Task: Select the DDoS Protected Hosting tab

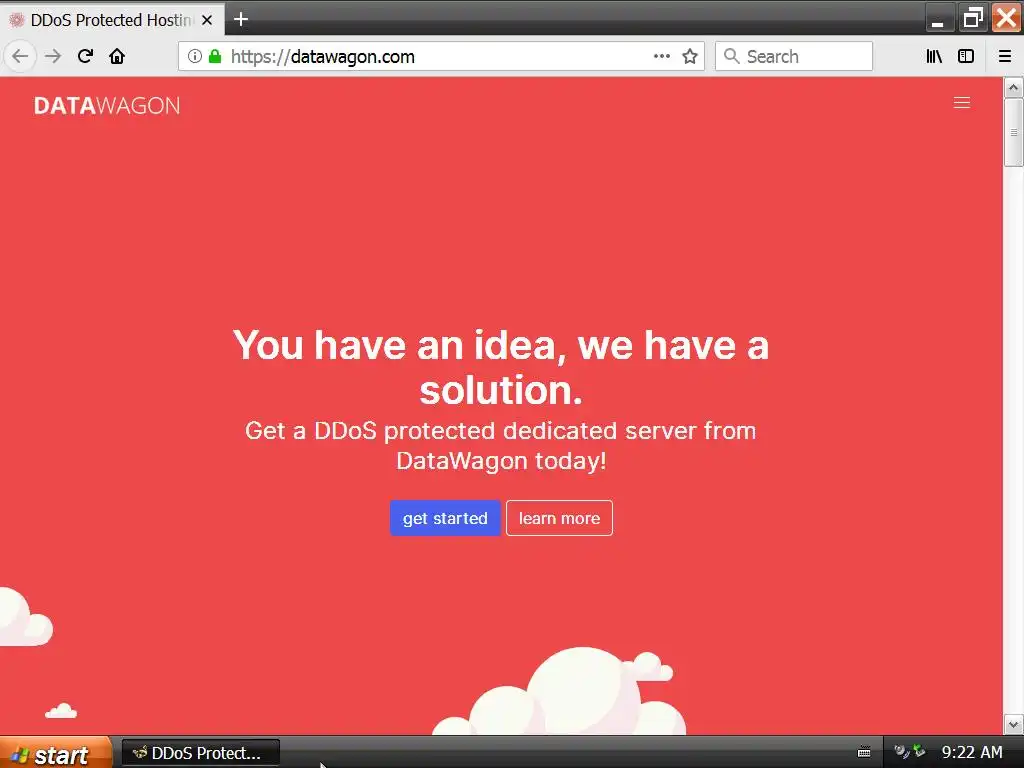Action: pos(112,20)
